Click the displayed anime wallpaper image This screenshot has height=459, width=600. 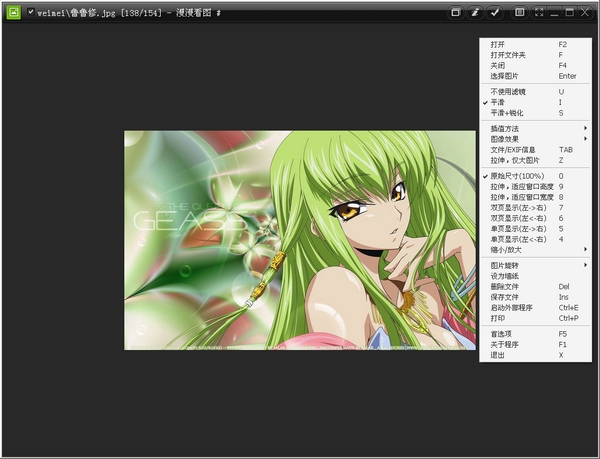pos(300,240)
